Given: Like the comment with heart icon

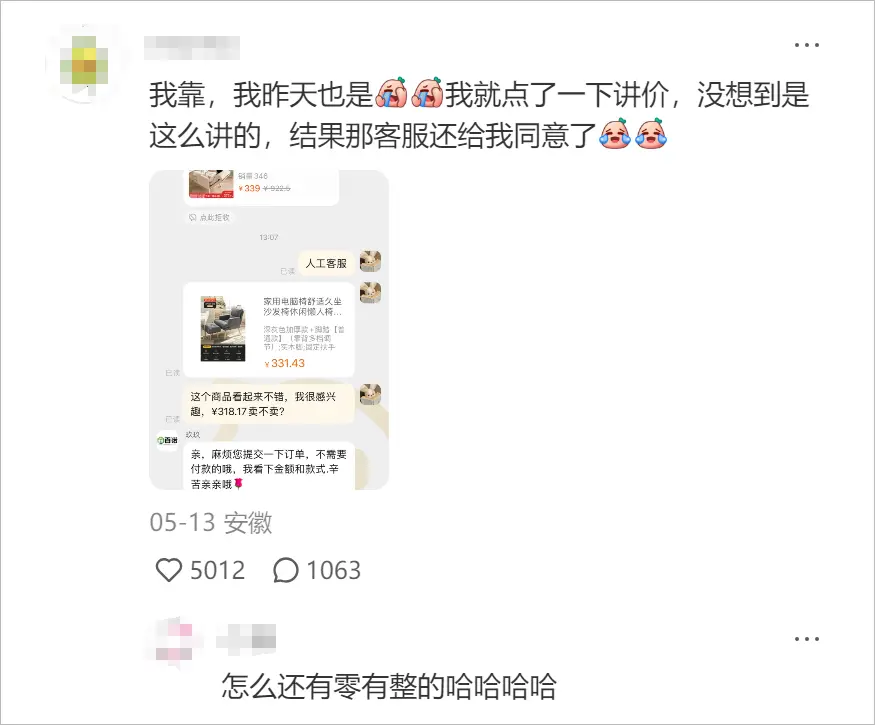Looking at the screenshot, I should [x=169, y=570].
